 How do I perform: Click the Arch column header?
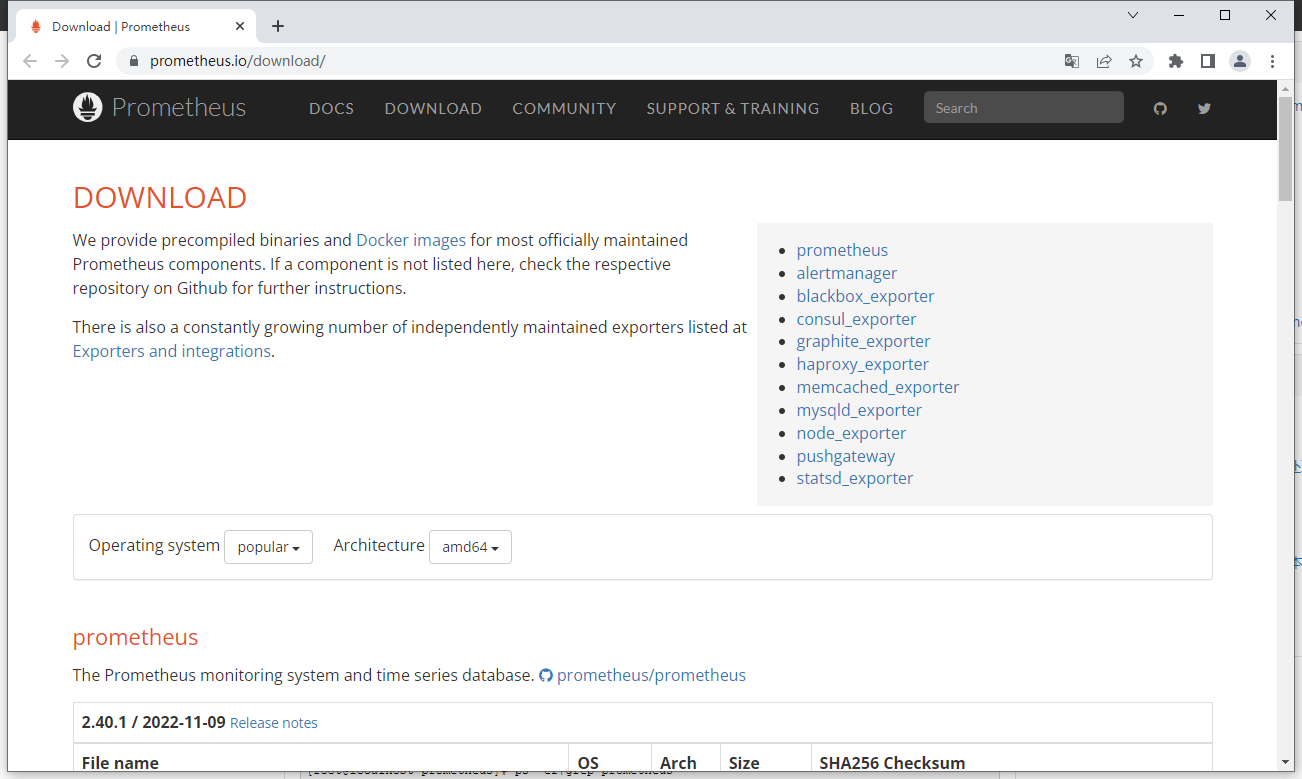click(x=678, y=763)
